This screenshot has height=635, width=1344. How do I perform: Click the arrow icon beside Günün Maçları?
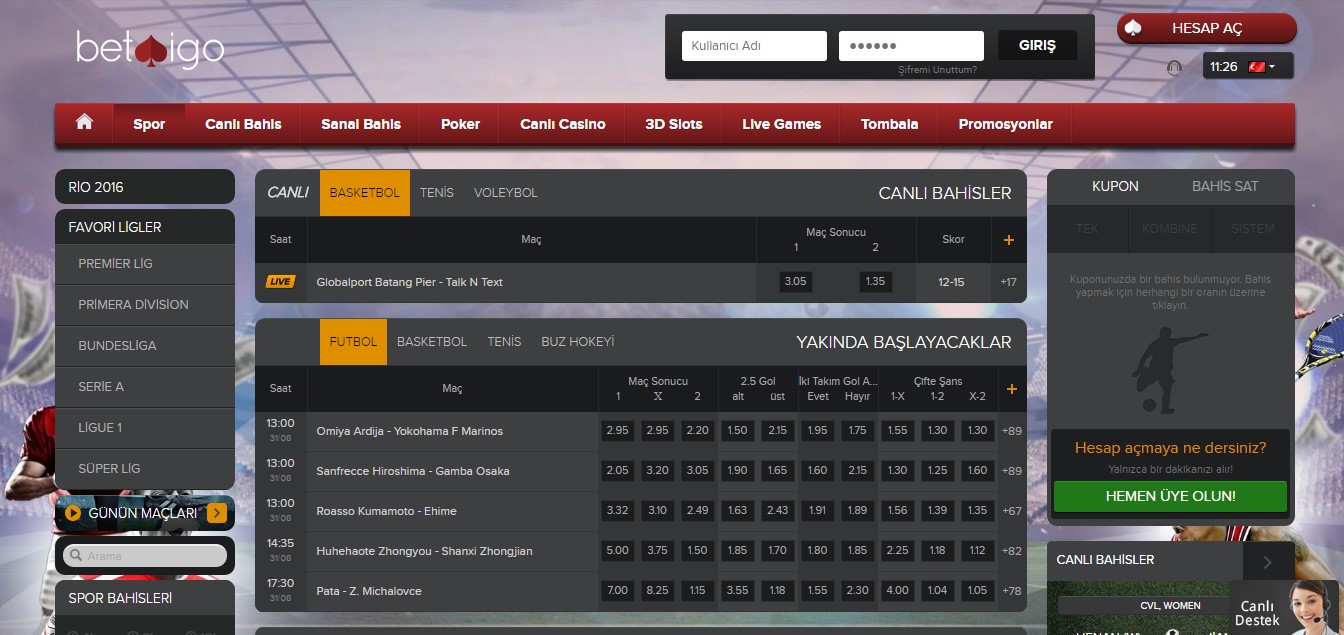[217, 514]
